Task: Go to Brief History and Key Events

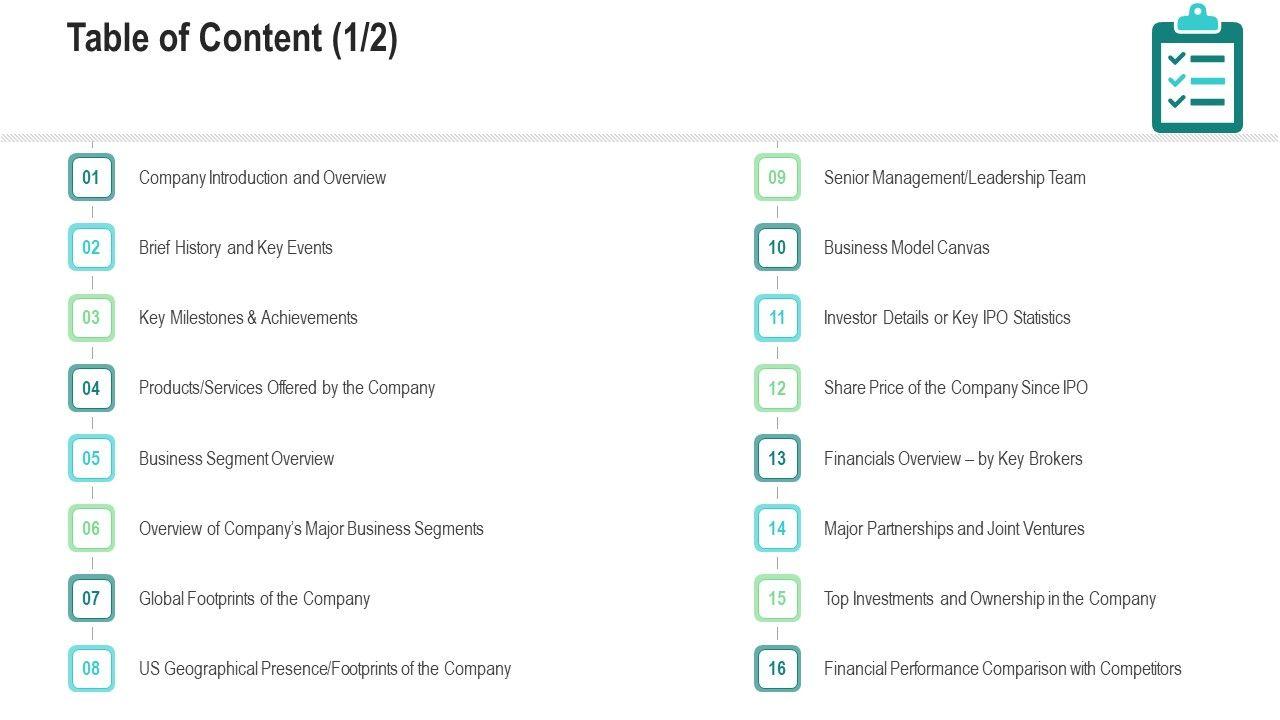Action: [x=235, y=248]
